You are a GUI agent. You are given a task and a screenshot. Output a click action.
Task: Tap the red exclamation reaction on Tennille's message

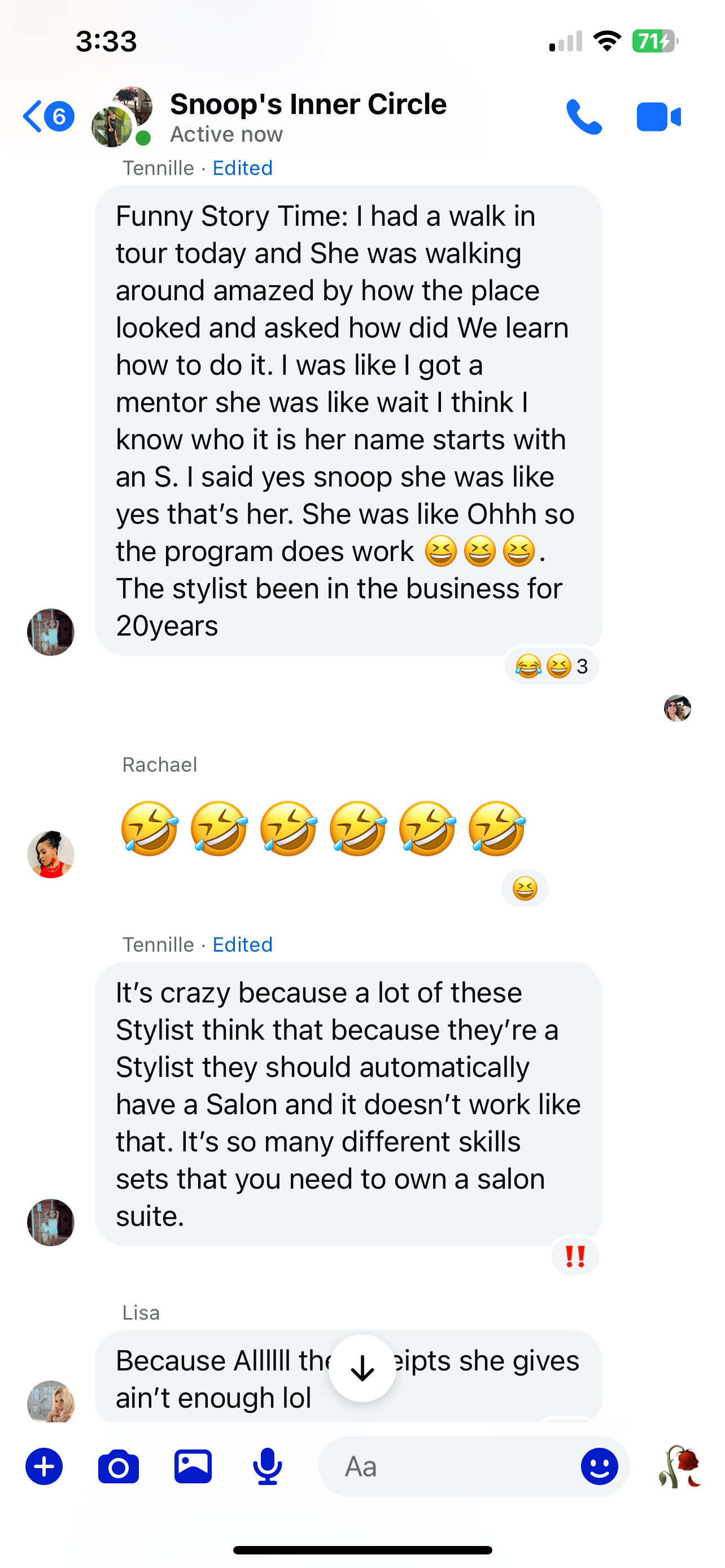[x=575, y=1256]
